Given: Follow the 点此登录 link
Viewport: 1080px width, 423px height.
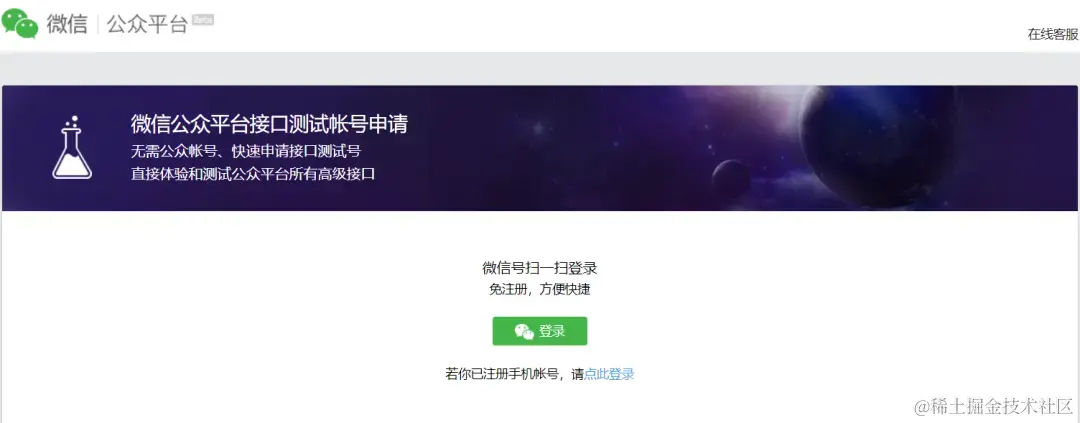Looking at the screenshot, I should coord(609,374).
